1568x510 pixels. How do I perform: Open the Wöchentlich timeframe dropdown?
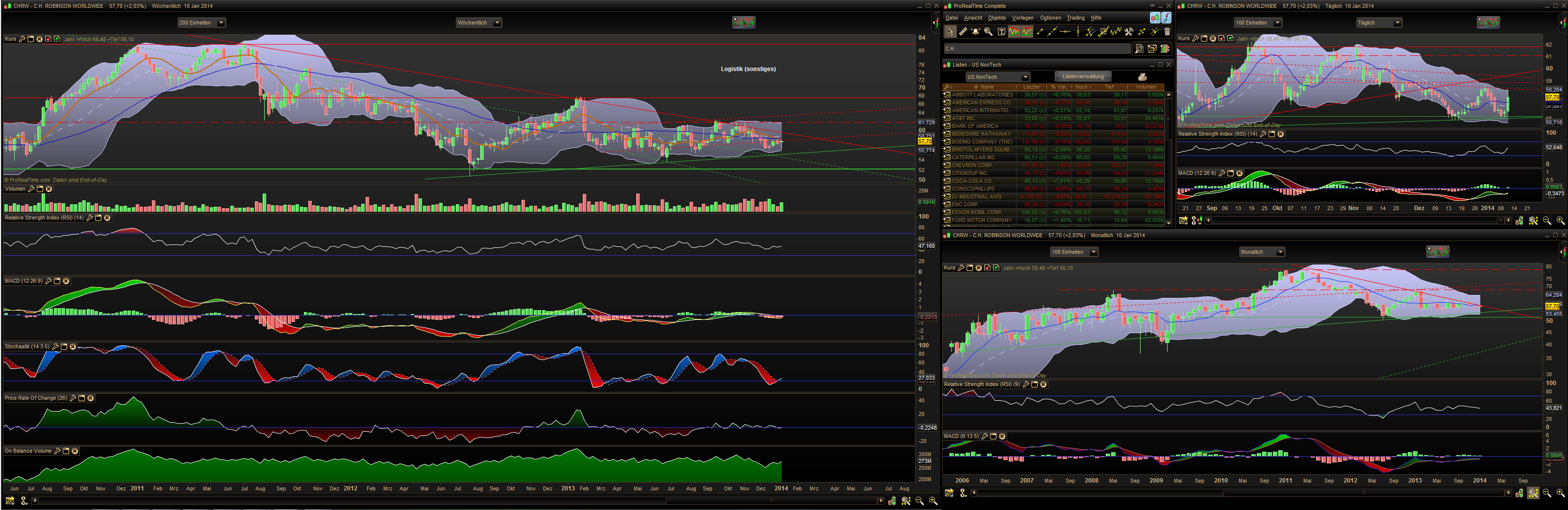coord(478,23)
